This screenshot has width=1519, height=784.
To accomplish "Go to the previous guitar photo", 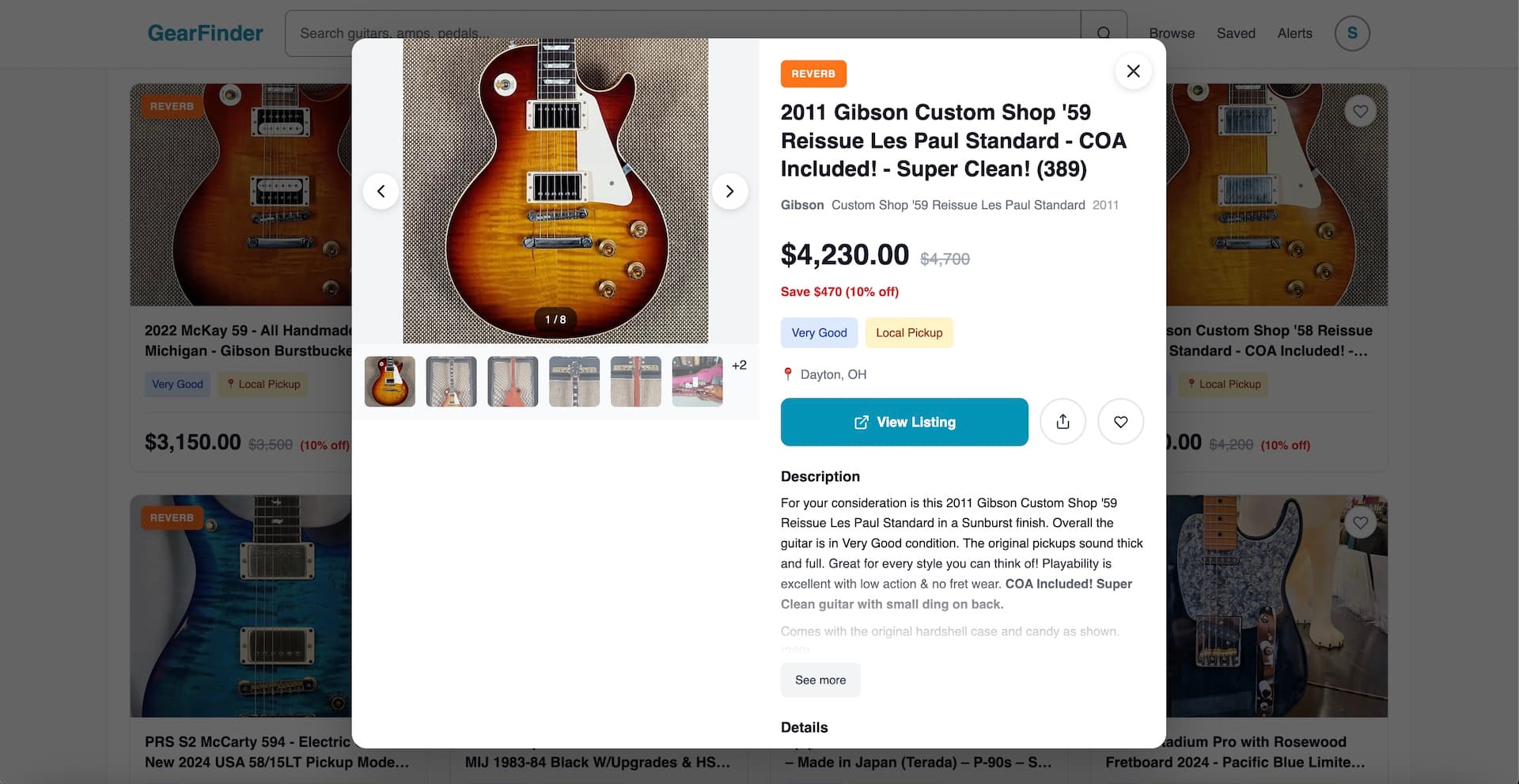I will [381, 191].
